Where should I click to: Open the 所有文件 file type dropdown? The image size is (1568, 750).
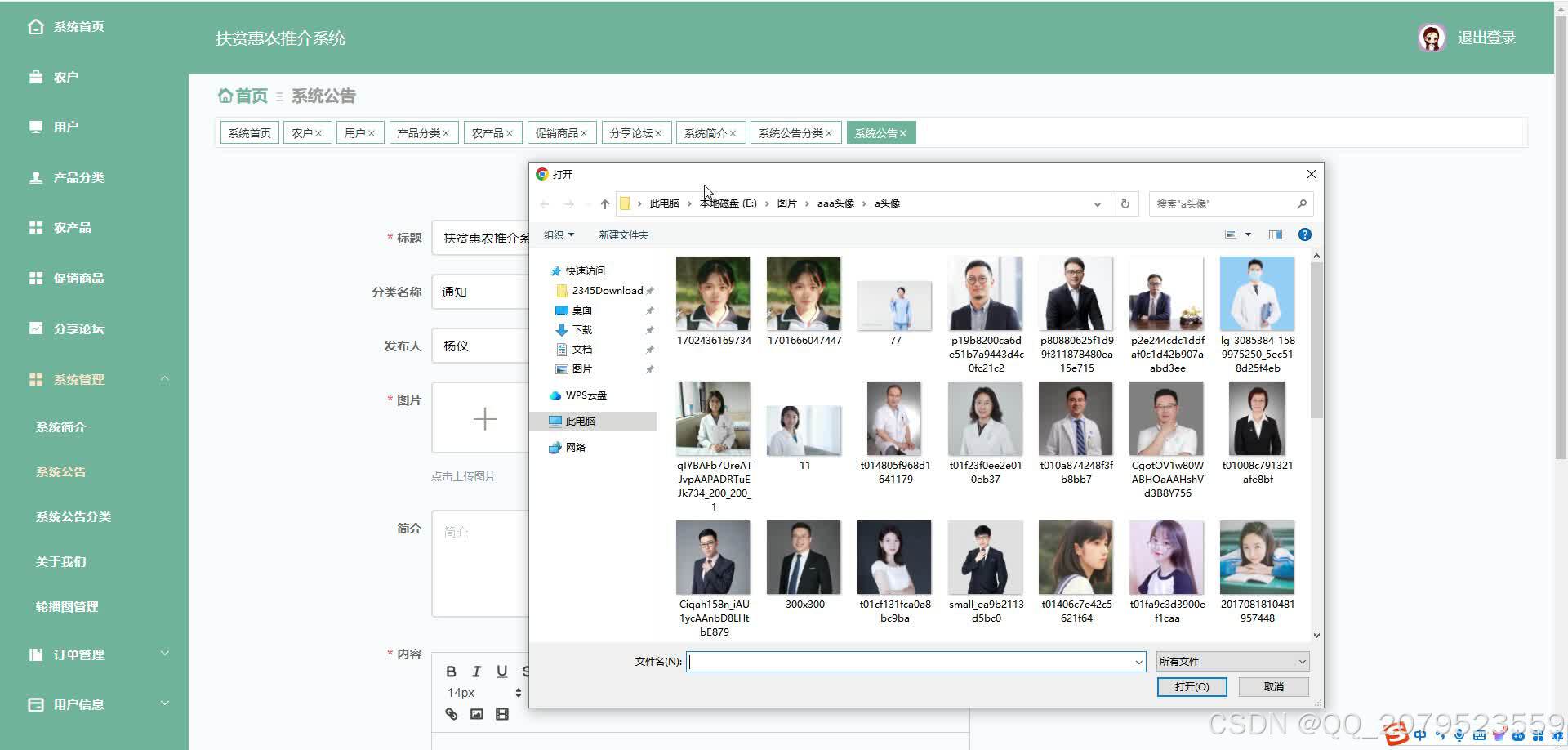(x=1232, y=661)
